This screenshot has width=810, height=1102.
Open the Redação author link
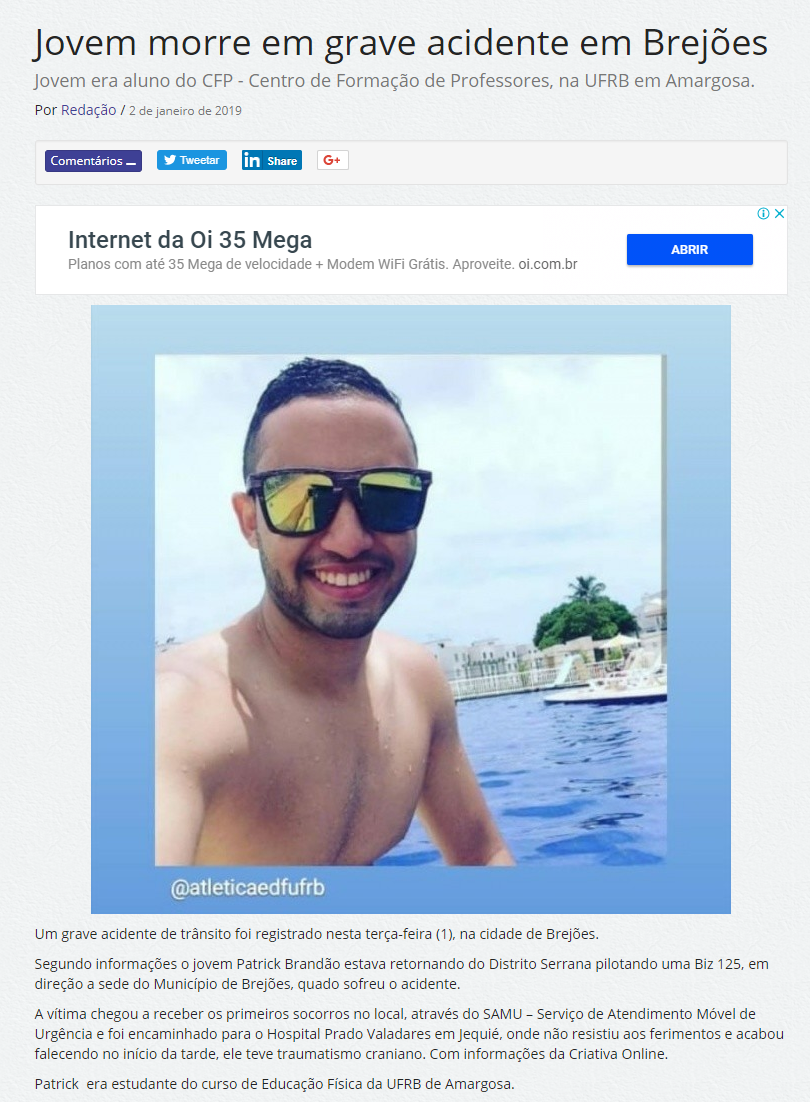[x=89, y=110]
